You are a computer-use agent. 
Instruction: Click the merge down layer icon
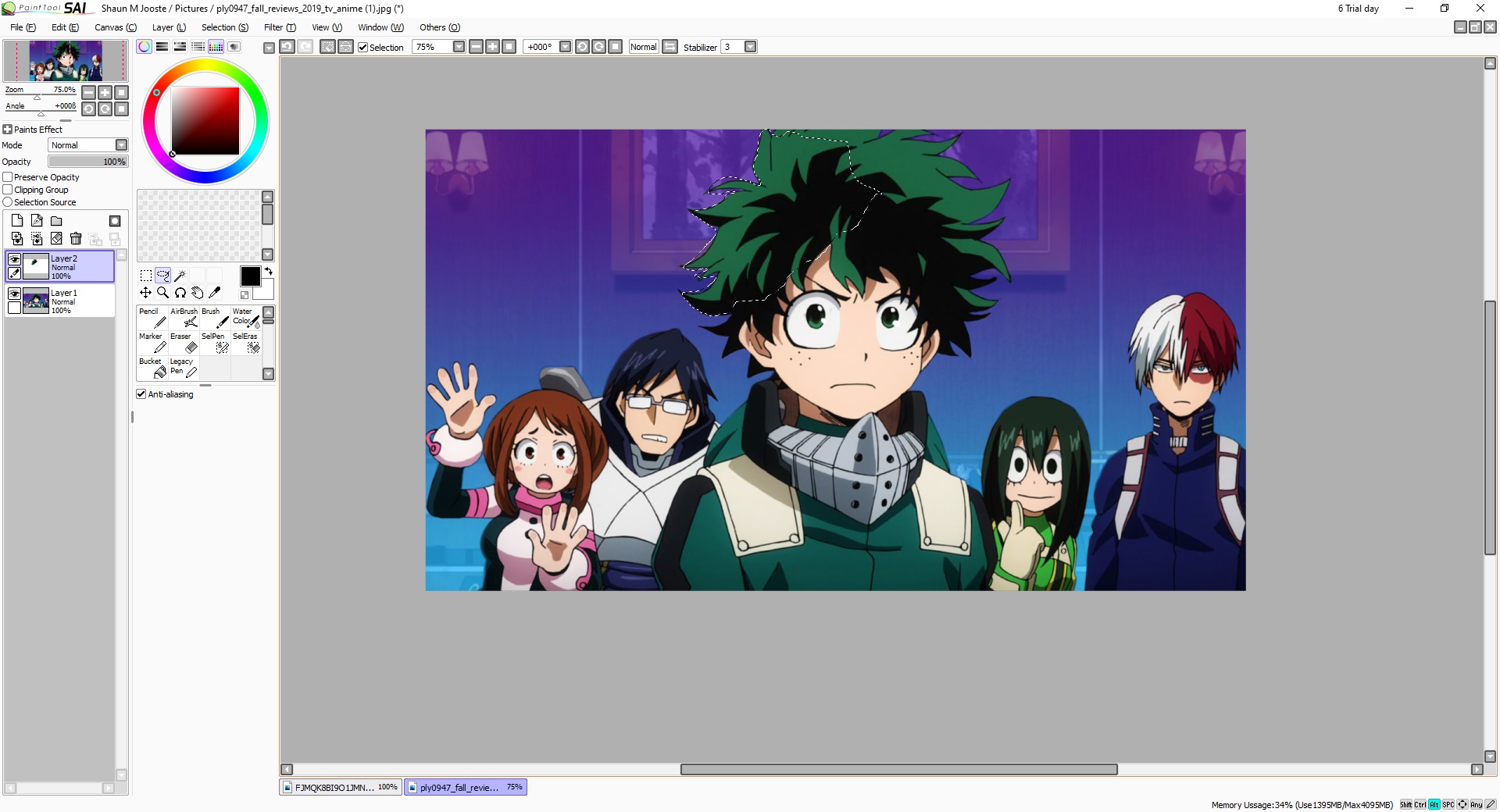click(x=37, y=238)
